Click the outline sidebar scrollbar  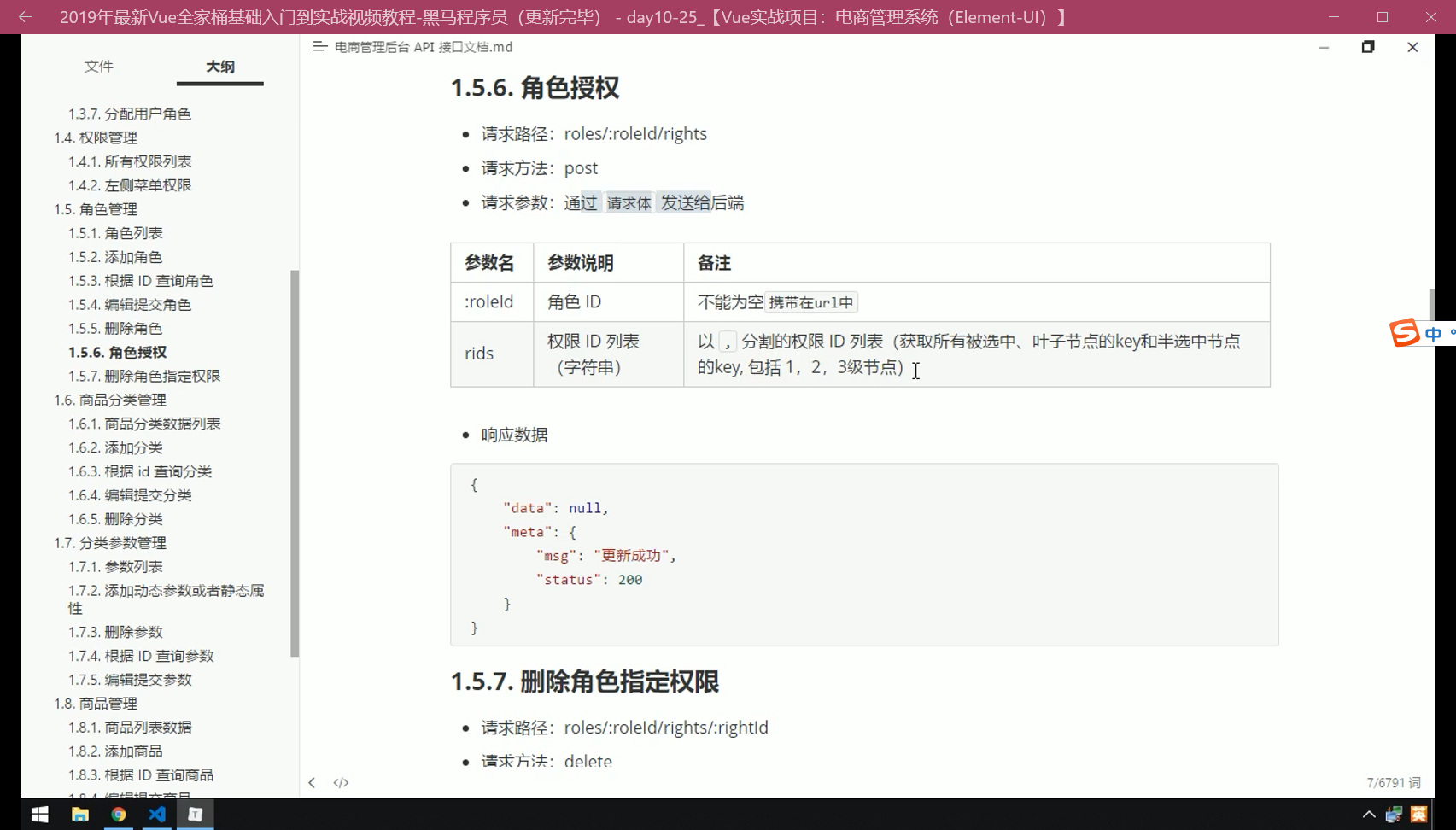(295, 461)
